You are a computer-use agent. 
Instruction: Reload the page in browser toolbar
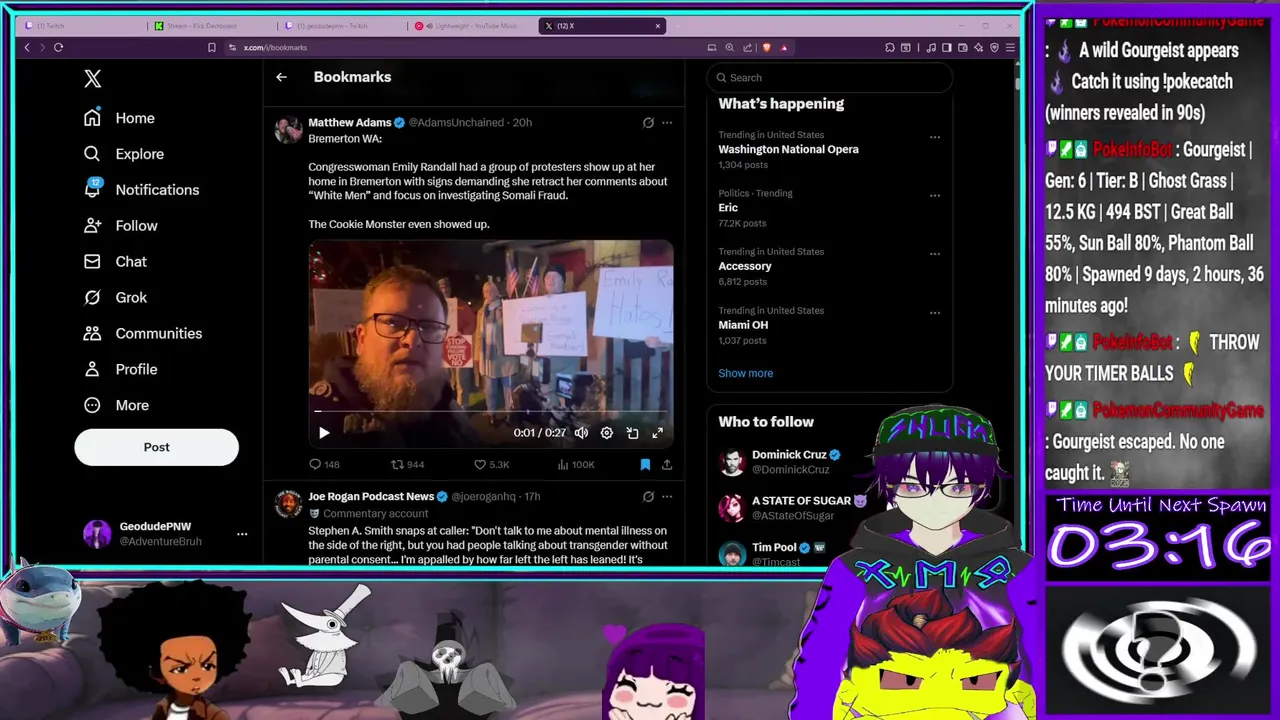tap(58, 47)
